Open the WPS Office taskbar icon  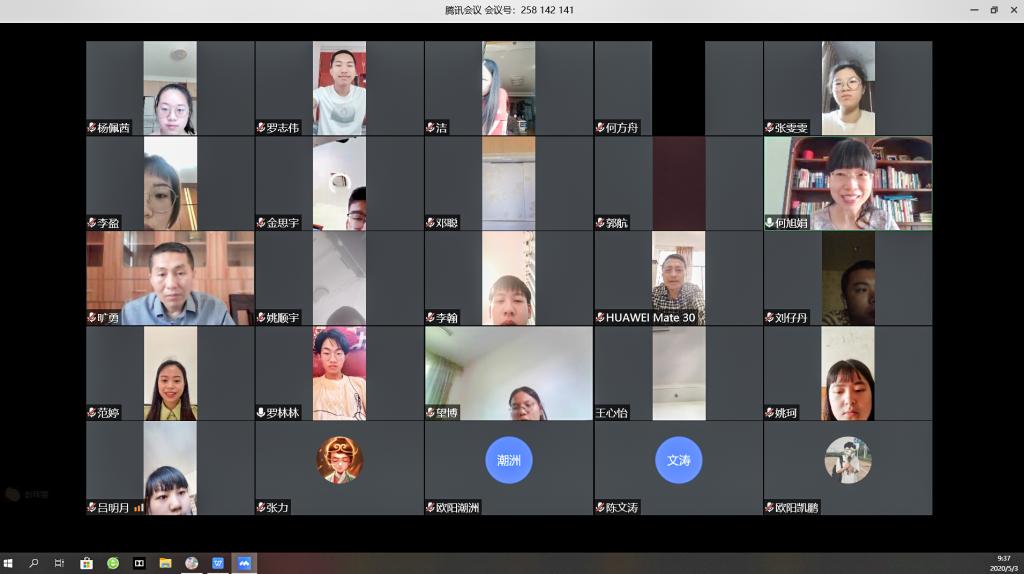217,563
